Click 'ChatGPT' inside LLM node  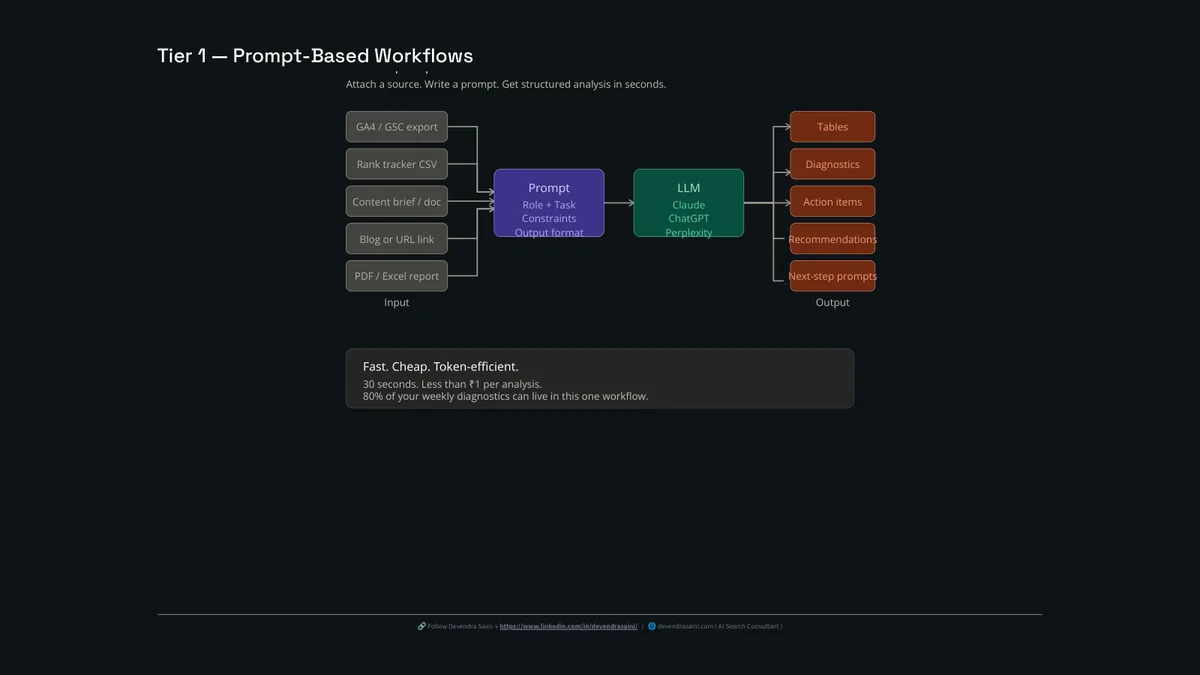(688, 218)
